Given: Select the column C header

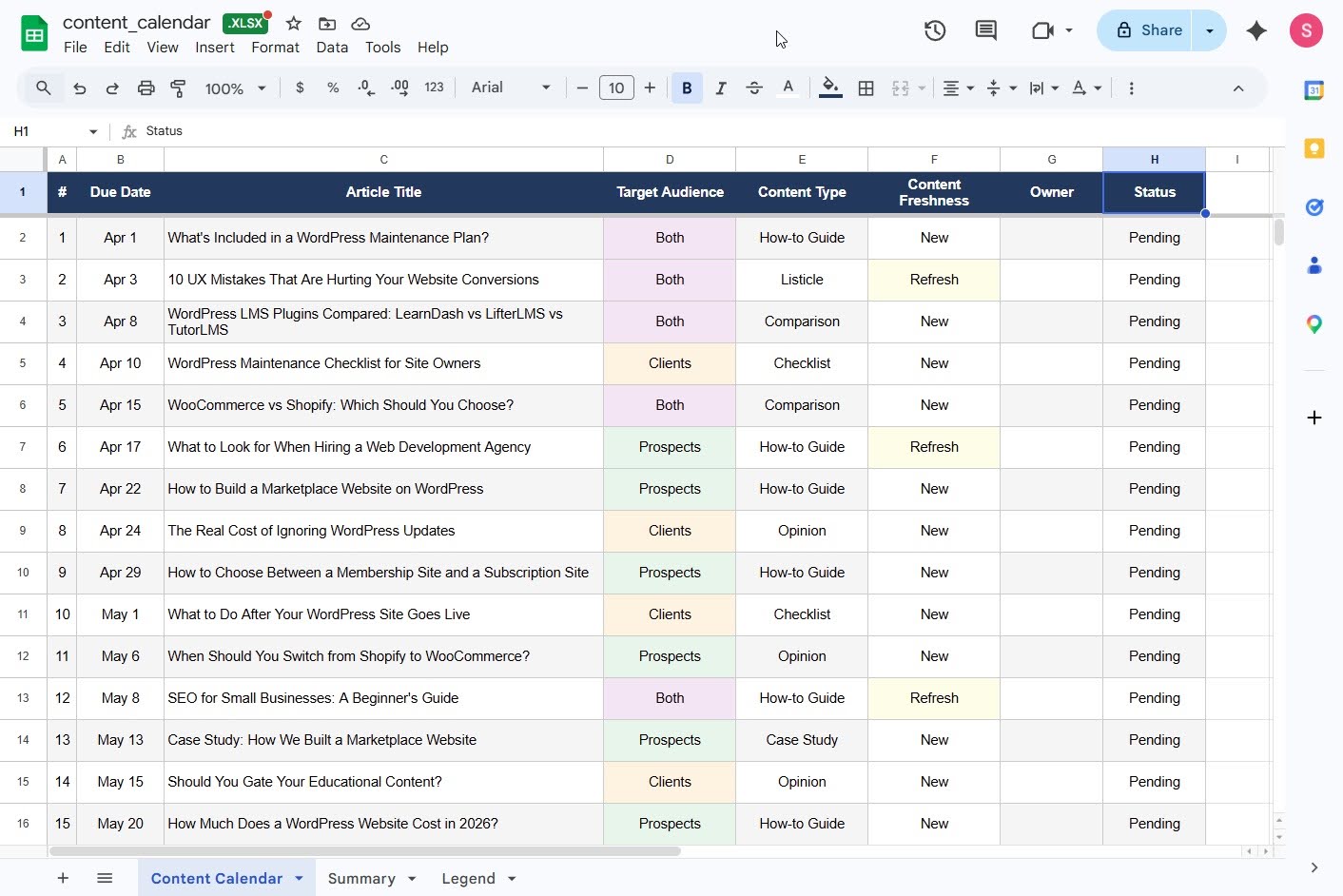Looking at the screenshot, I should [383, 160].
